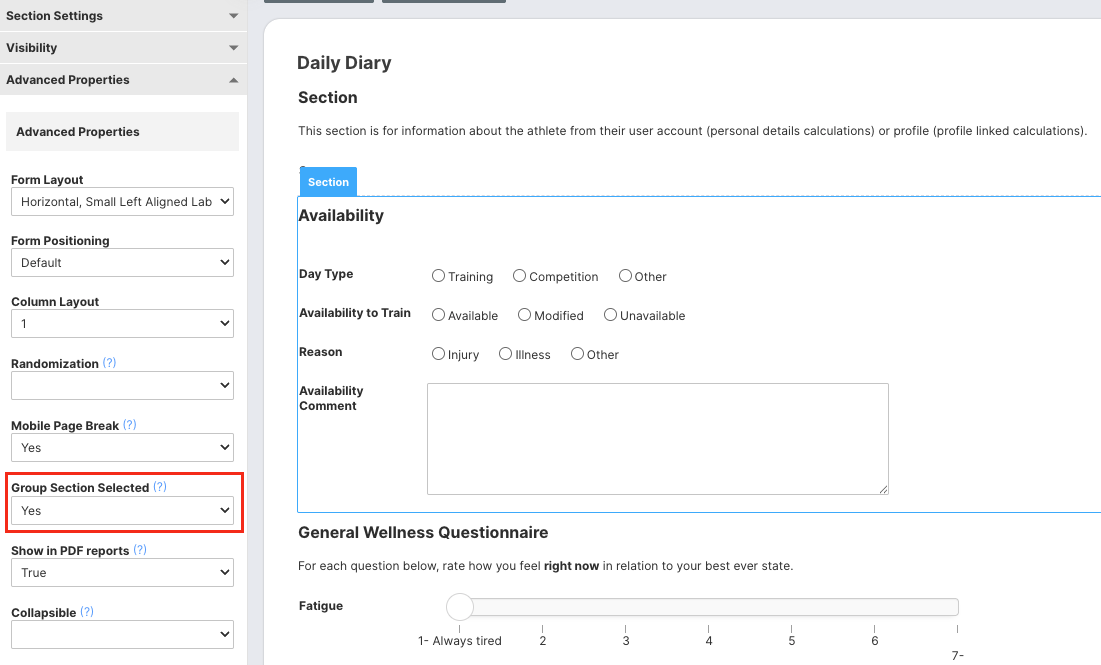Open the Group Section Selected dropdown

pos(122,511)
